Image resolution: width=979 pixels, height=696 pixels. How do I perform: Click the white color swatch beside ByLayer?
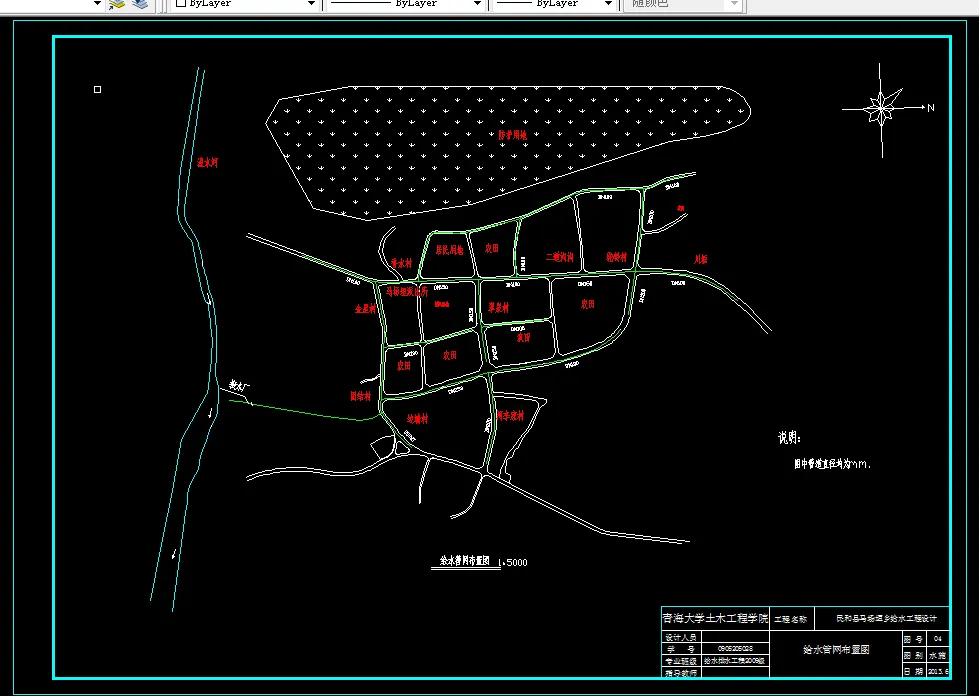[181, 3]
